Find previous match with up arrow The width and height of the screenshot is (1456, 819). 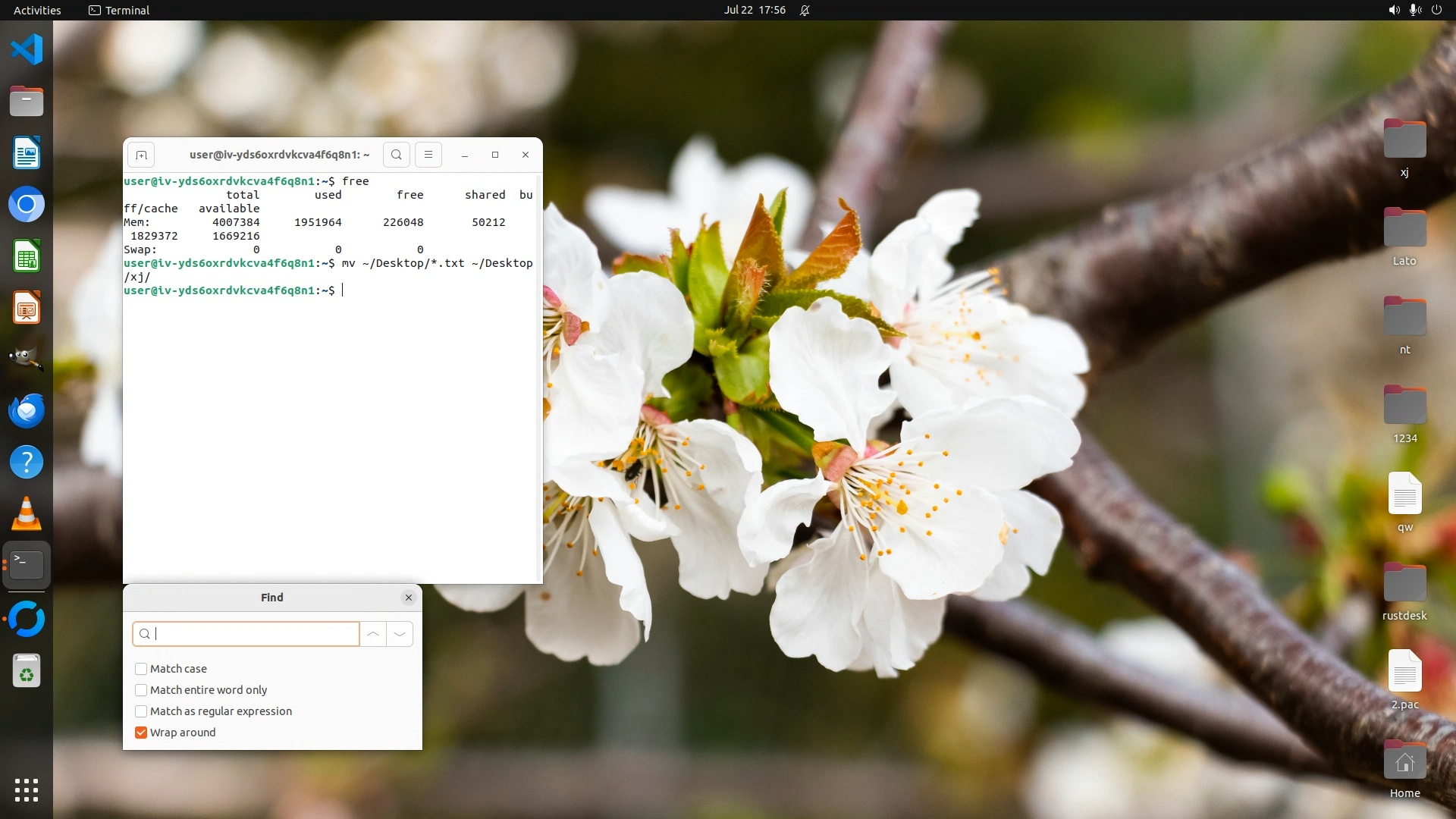pyautogui.click(x=373, y=634)
